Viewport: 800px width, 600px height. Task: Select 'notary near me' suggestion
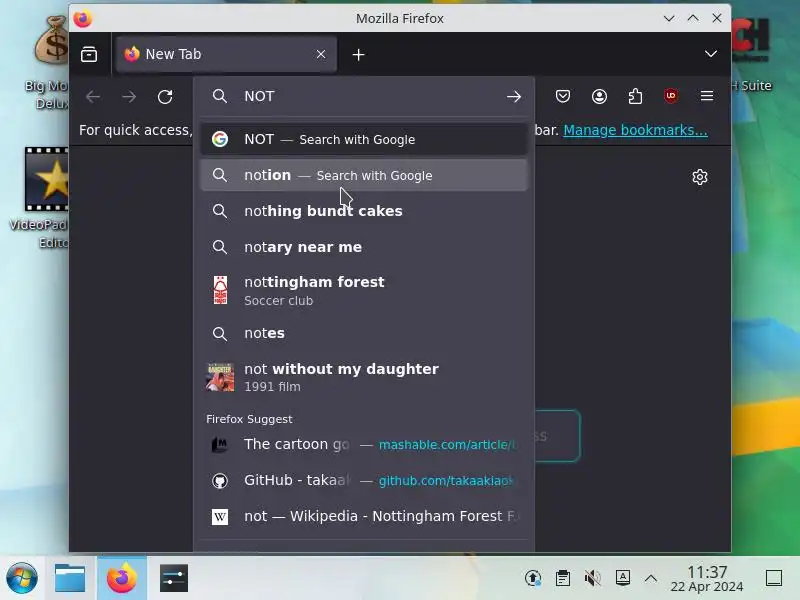[364, 247]
